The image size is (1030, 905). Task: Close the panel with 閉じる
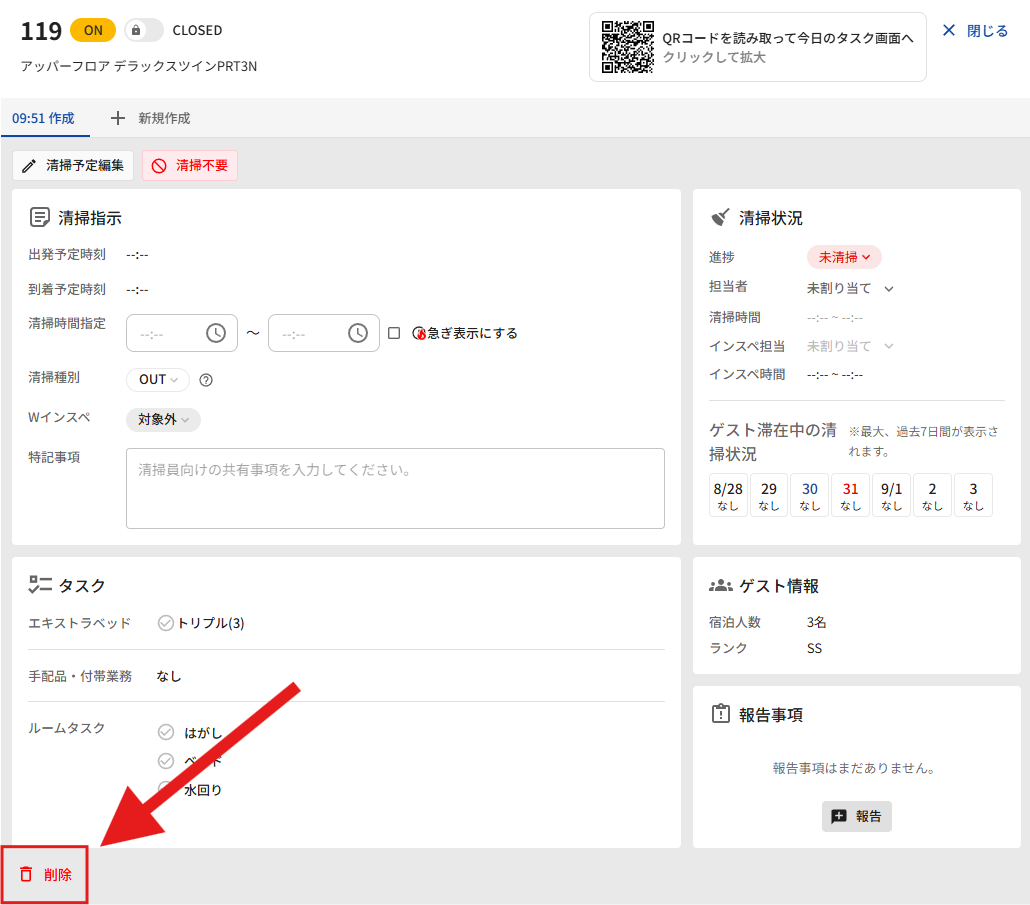coord(975,30)
